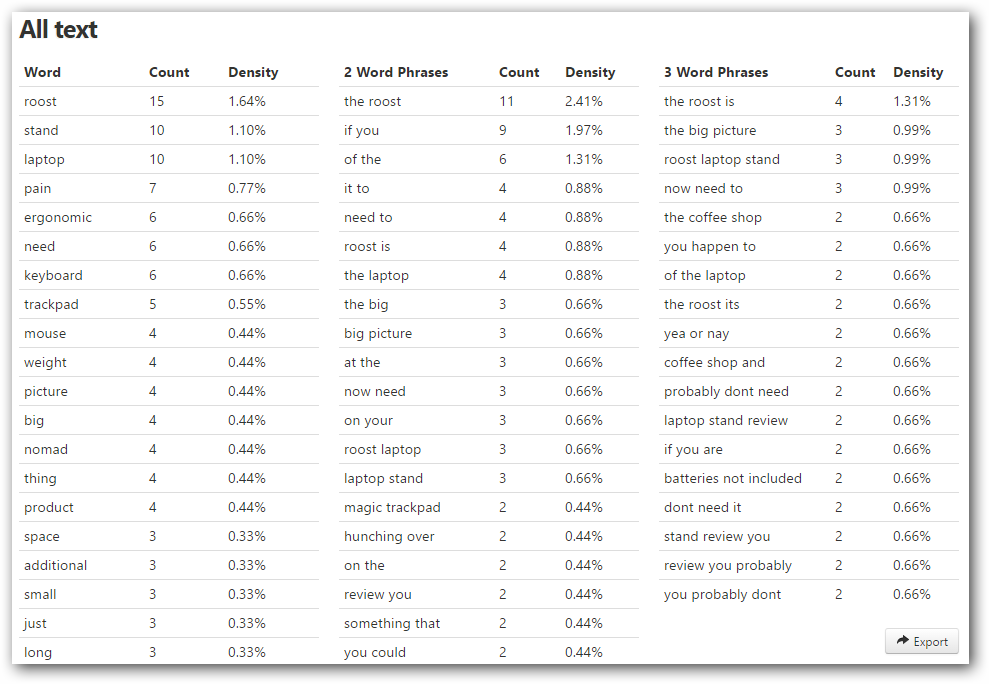Click the Density header beside 3 Word Phrases
Image resolution: width=989 pixels, height=684 pixels.
coord(918,73)
